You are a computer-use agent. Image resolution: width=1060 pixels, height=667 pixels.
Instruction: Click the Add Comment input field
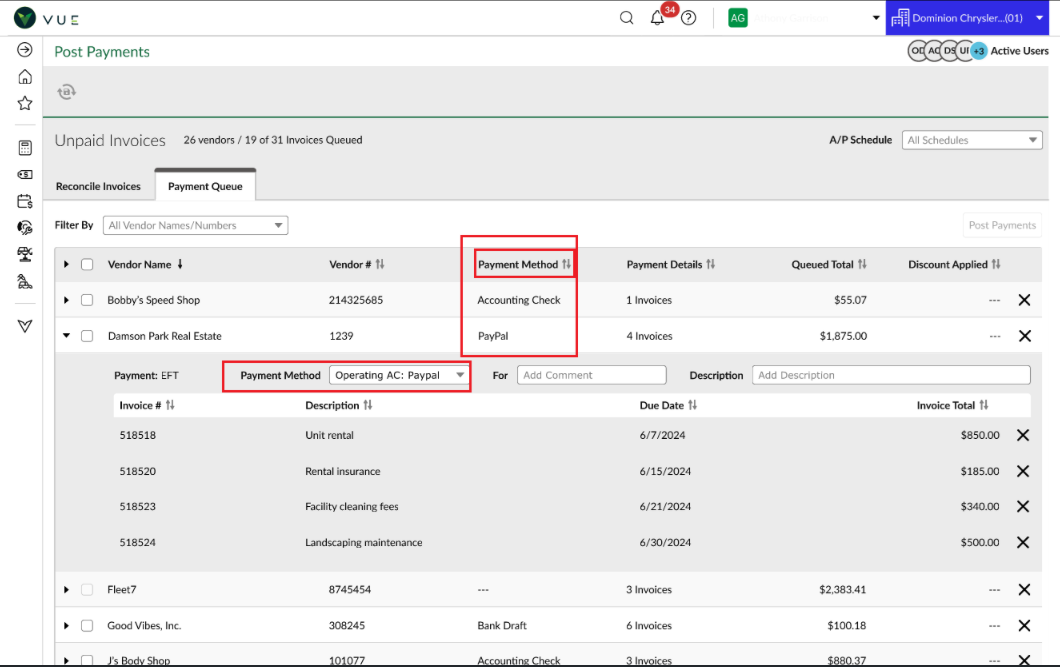(591, 375)
